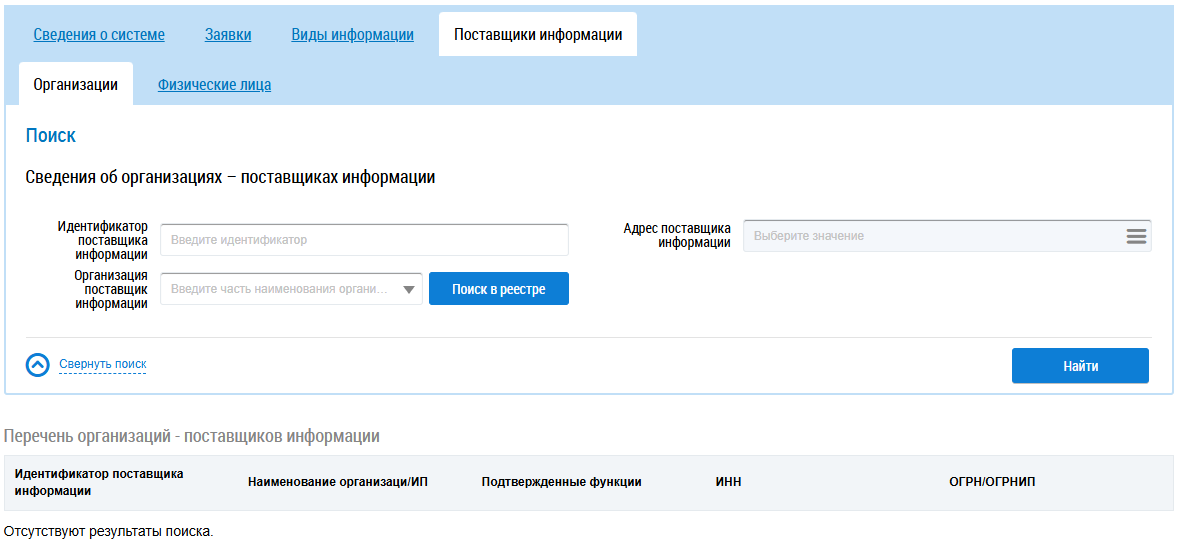Click the organization name text input

tap(280, 290)
